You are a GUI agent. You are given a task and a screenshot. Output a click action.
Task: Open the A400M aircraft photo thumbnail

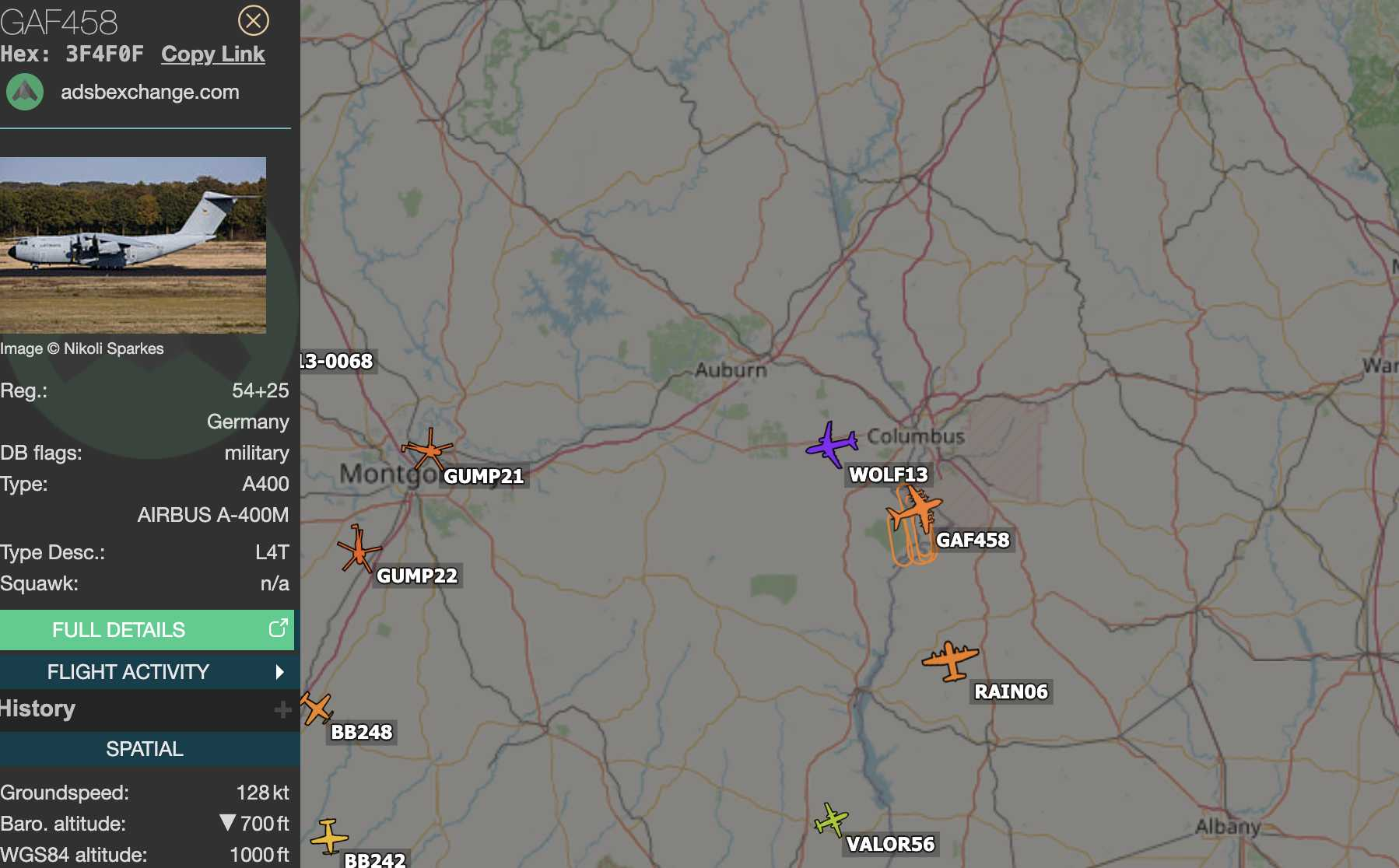(133, 245)
